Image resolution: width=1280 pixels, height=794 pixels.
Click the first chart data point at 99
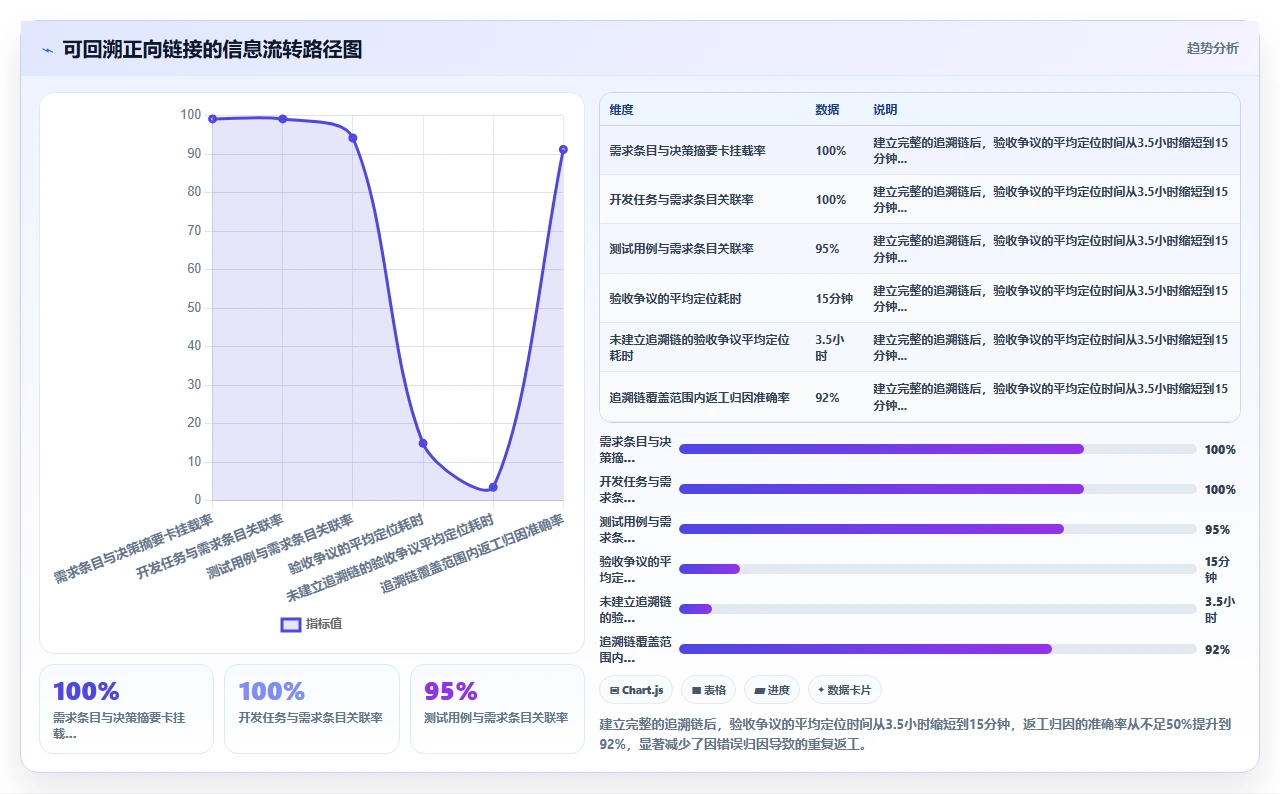(x=212, y=119)
